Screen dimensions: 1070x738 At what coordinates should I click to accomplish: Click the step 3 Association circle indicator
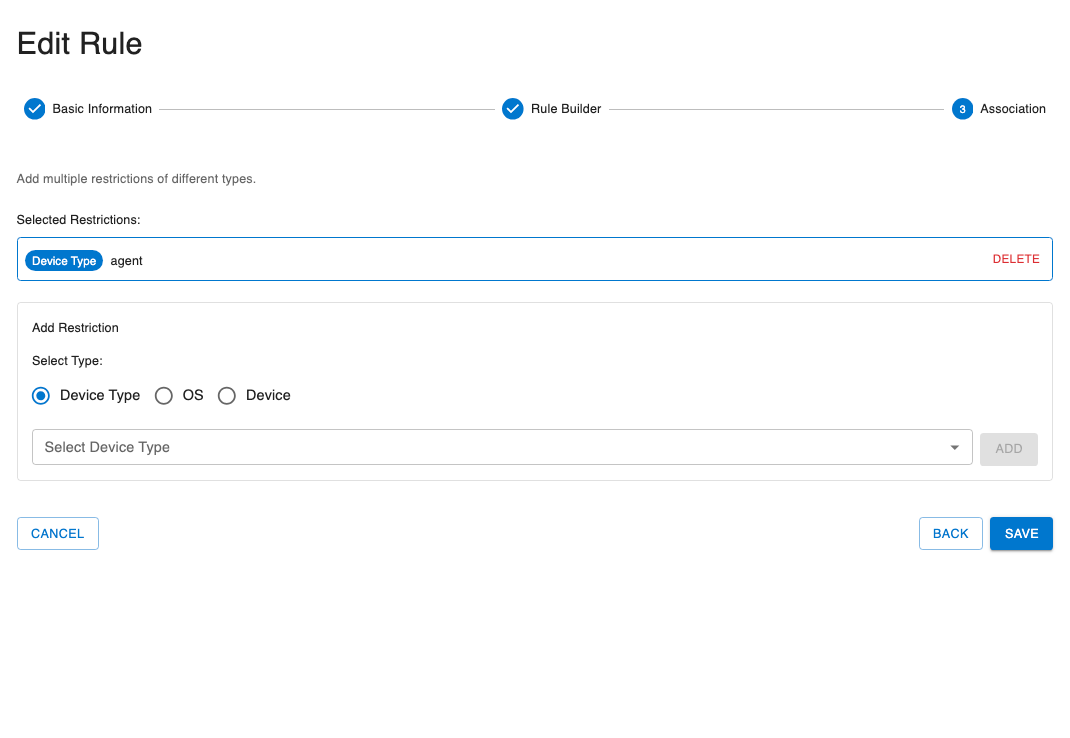(962, 108)
